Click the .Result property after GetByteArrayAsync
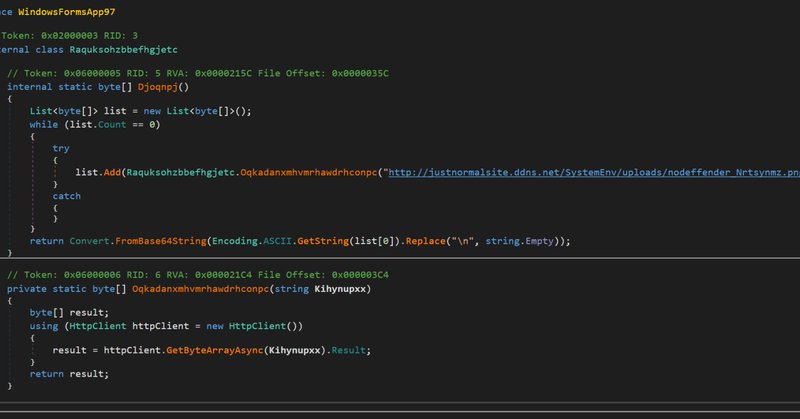The height and width of the screenshot is (419, 800). pyautogui.click(x=349, y=350)
